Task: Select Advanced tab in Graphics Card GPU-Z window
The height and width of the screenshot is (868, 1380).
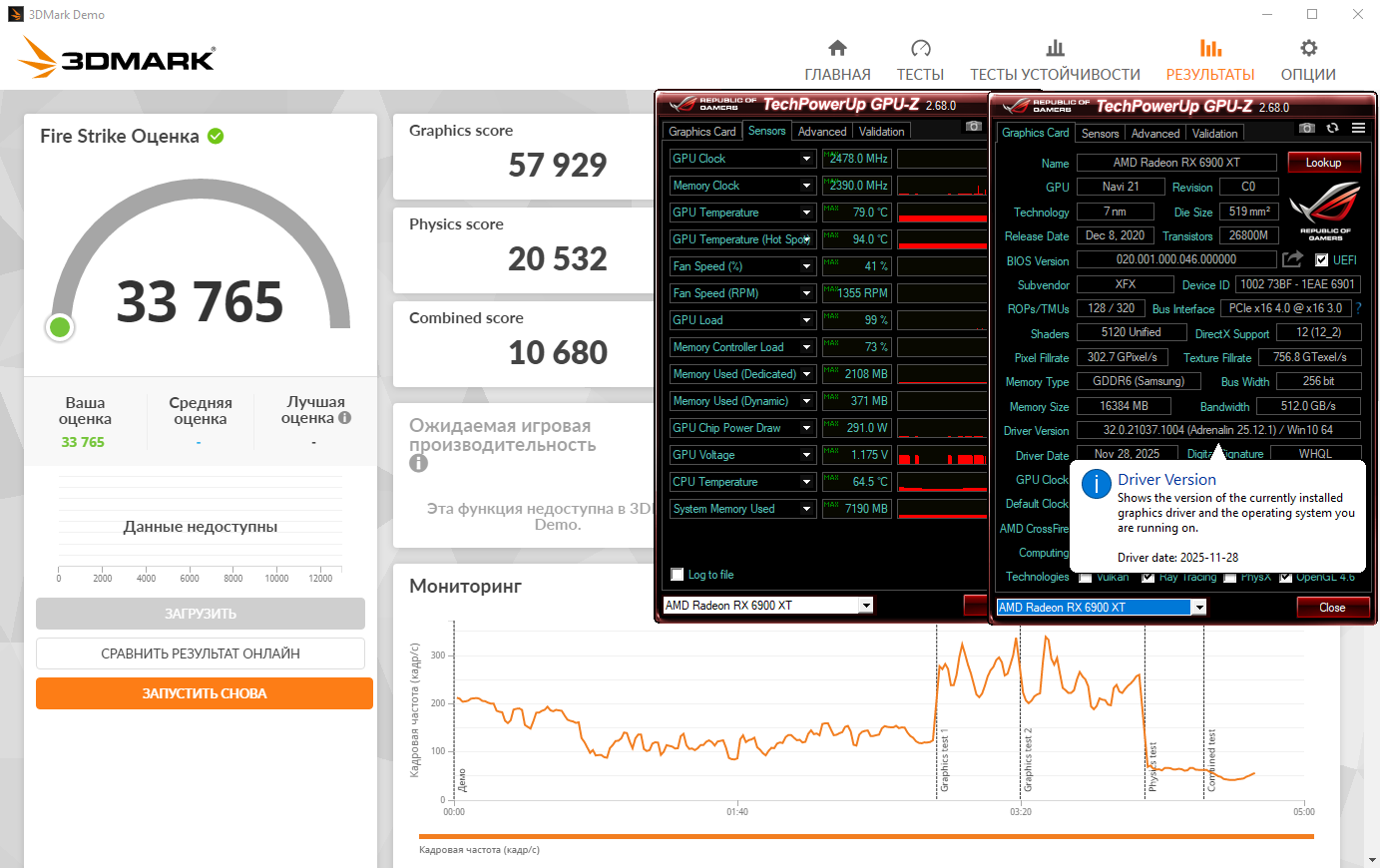Action: click(x=1155, y=134)
